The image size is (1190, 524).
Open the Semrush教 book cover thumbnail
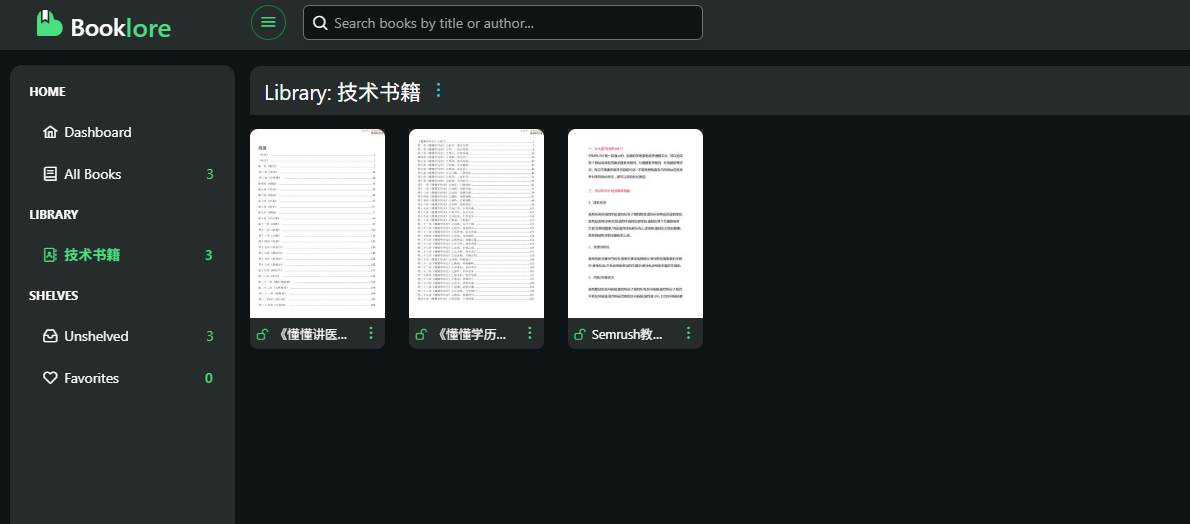tap(635, 223)
